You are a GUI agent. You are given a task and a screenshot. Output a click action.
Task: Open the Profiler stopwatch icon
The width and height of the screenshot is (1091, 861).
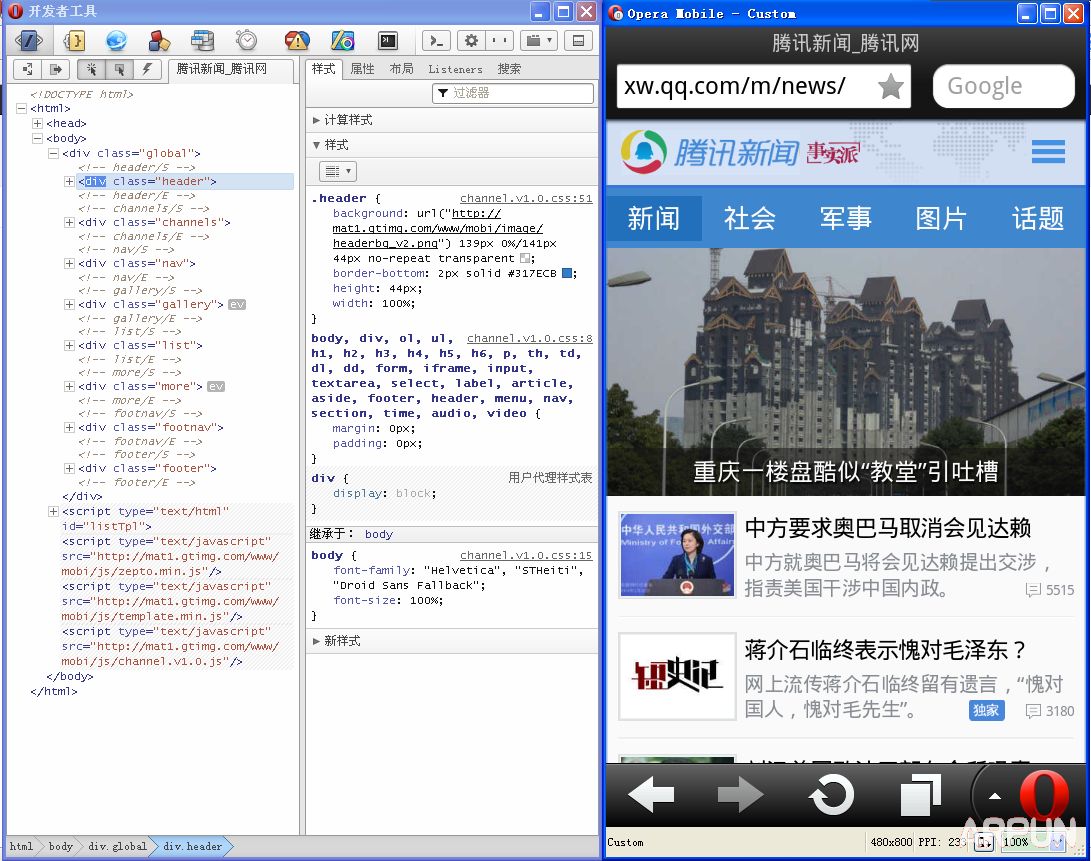pos(247,41)
